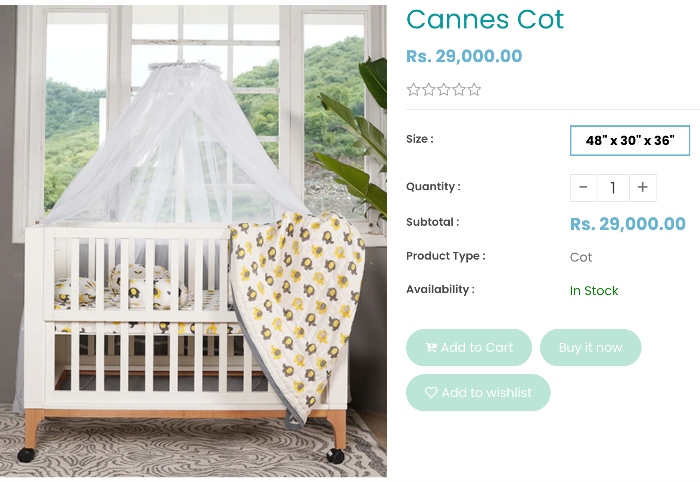The width and height of the screenshot is (700, 482).
Task: Choose the fourth rating star
Action: (459, 90)
